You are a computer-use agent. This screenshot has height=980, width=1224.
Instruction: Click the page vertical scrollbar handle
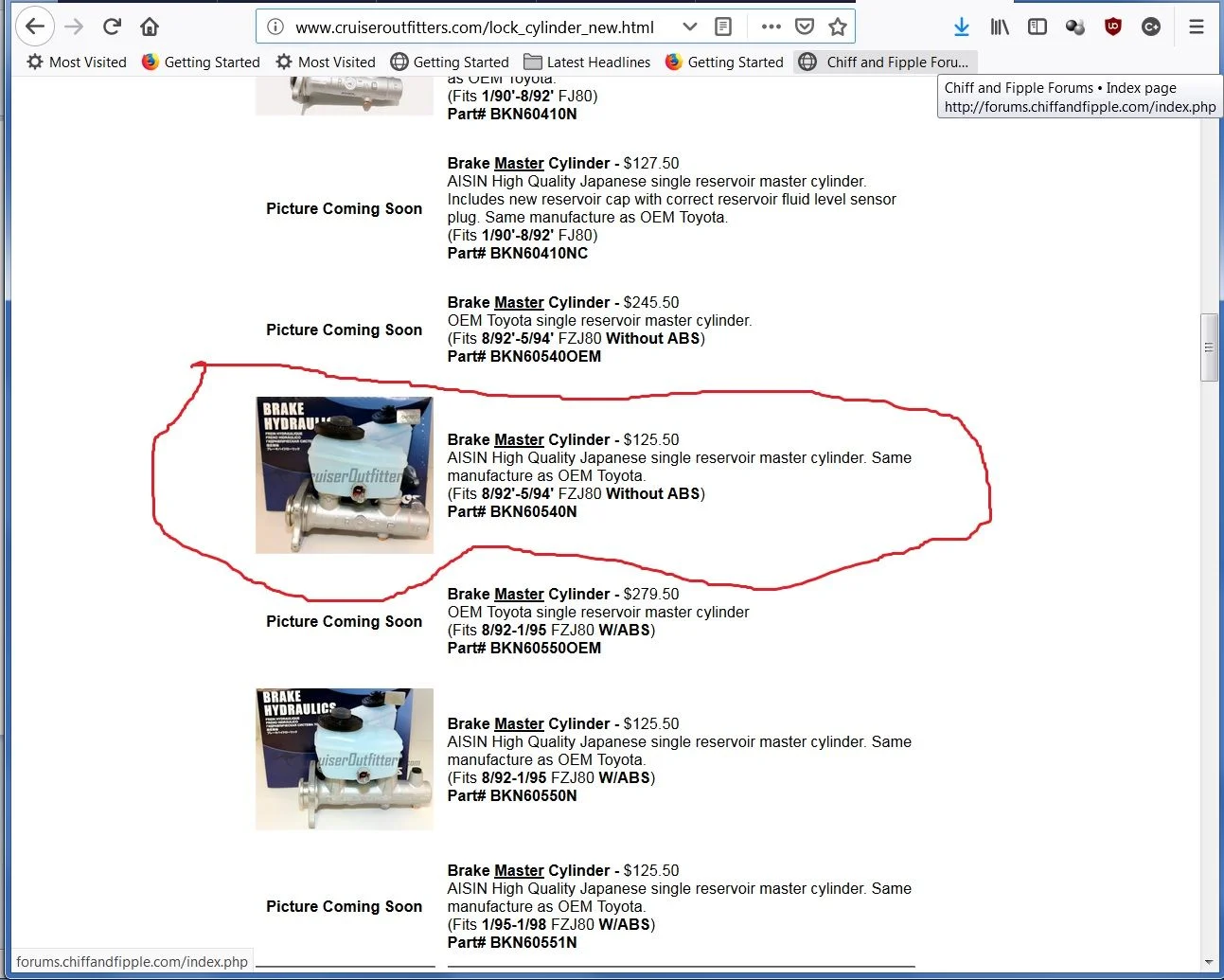point(1209,347)
